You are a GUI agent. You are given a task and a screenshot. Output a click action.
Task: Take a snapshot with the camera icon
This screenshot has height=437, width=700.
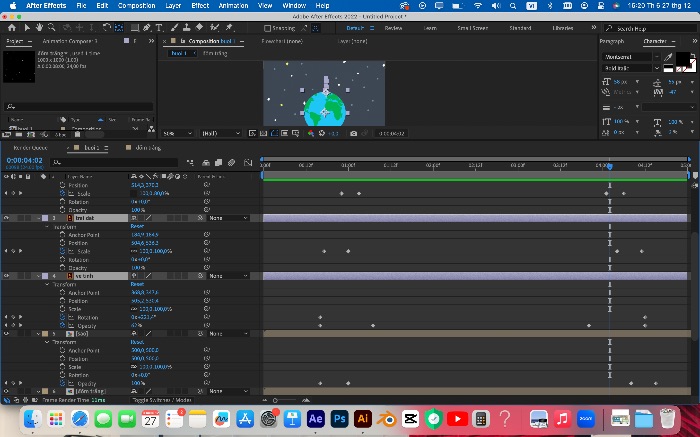coord(354,133)
